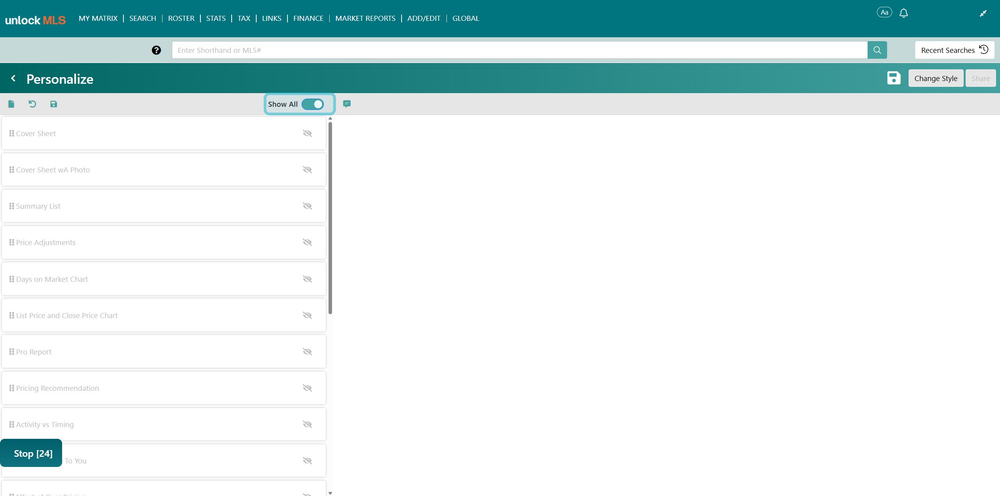The height and width of the screenshot is (496, 1000).
Task: Click the scrollbar down arrow
Action: tap(330, 493)
